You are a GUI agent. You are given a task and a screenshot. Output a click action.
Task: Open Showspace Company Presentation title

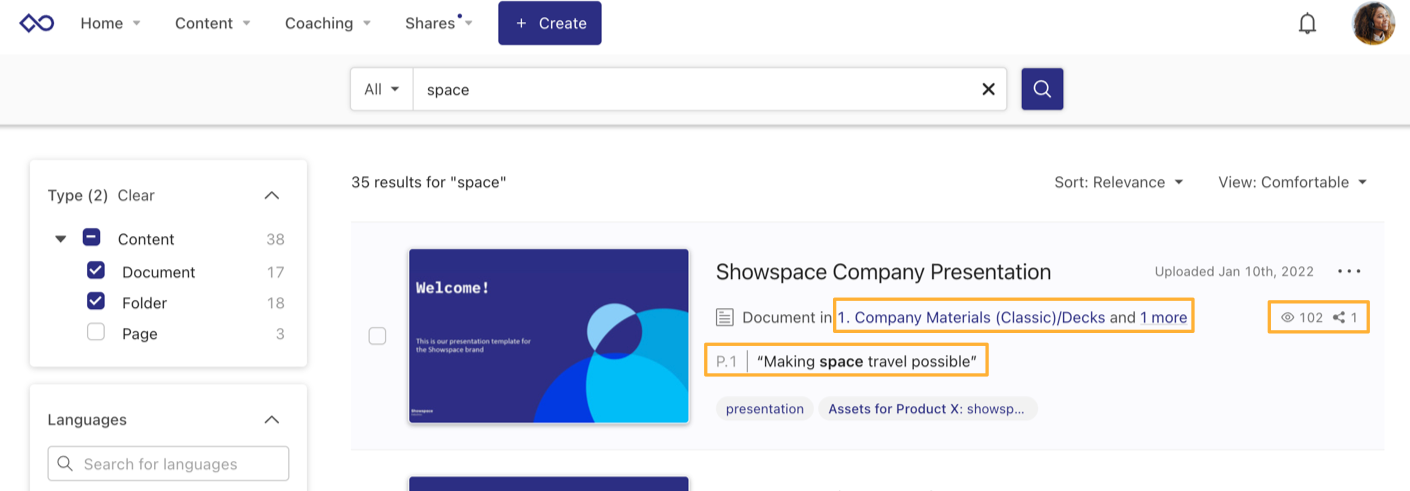(883, 271)
